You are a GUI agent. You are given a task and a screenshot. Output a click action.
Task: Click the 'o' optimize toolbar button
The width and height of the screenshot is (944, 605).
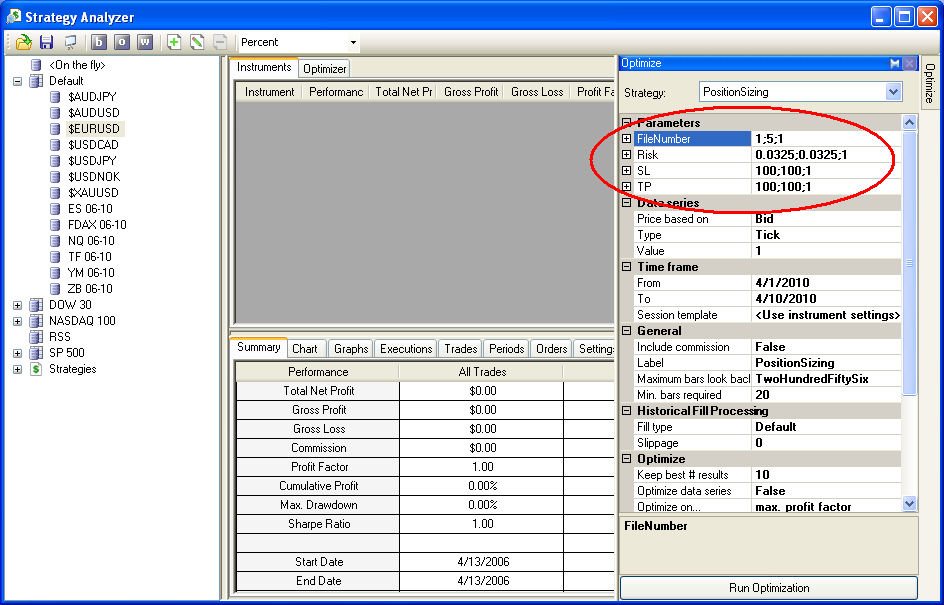coord(122,42)
